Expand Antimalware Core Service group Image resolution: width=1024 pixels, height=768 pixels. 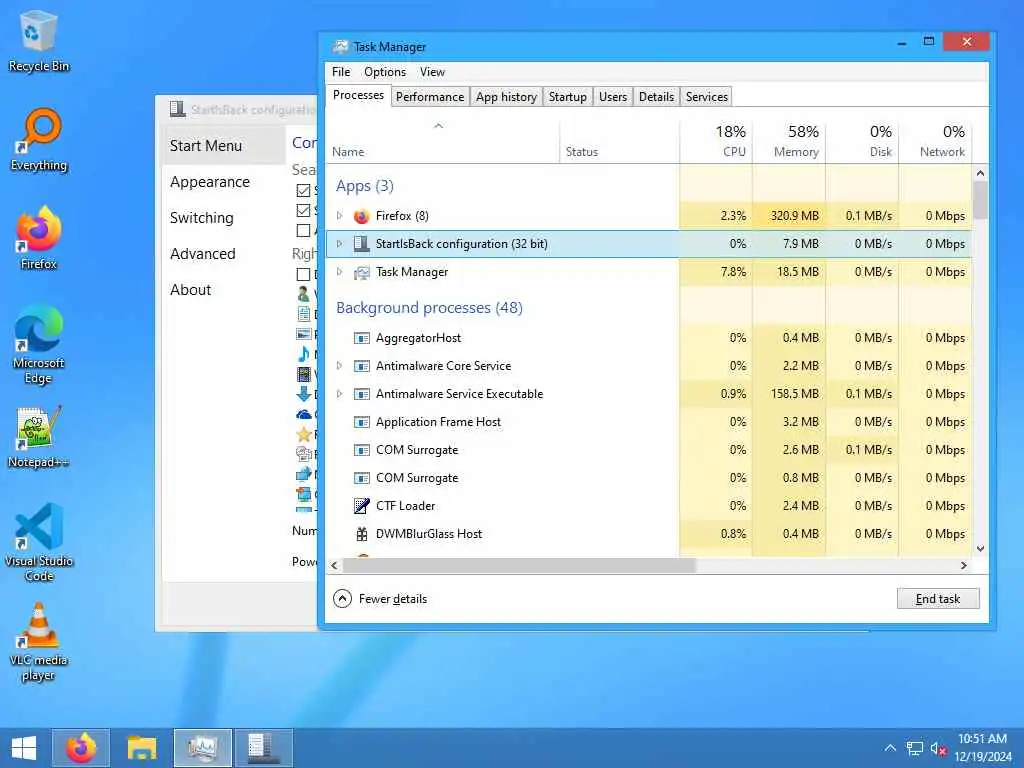click(339, 366)
